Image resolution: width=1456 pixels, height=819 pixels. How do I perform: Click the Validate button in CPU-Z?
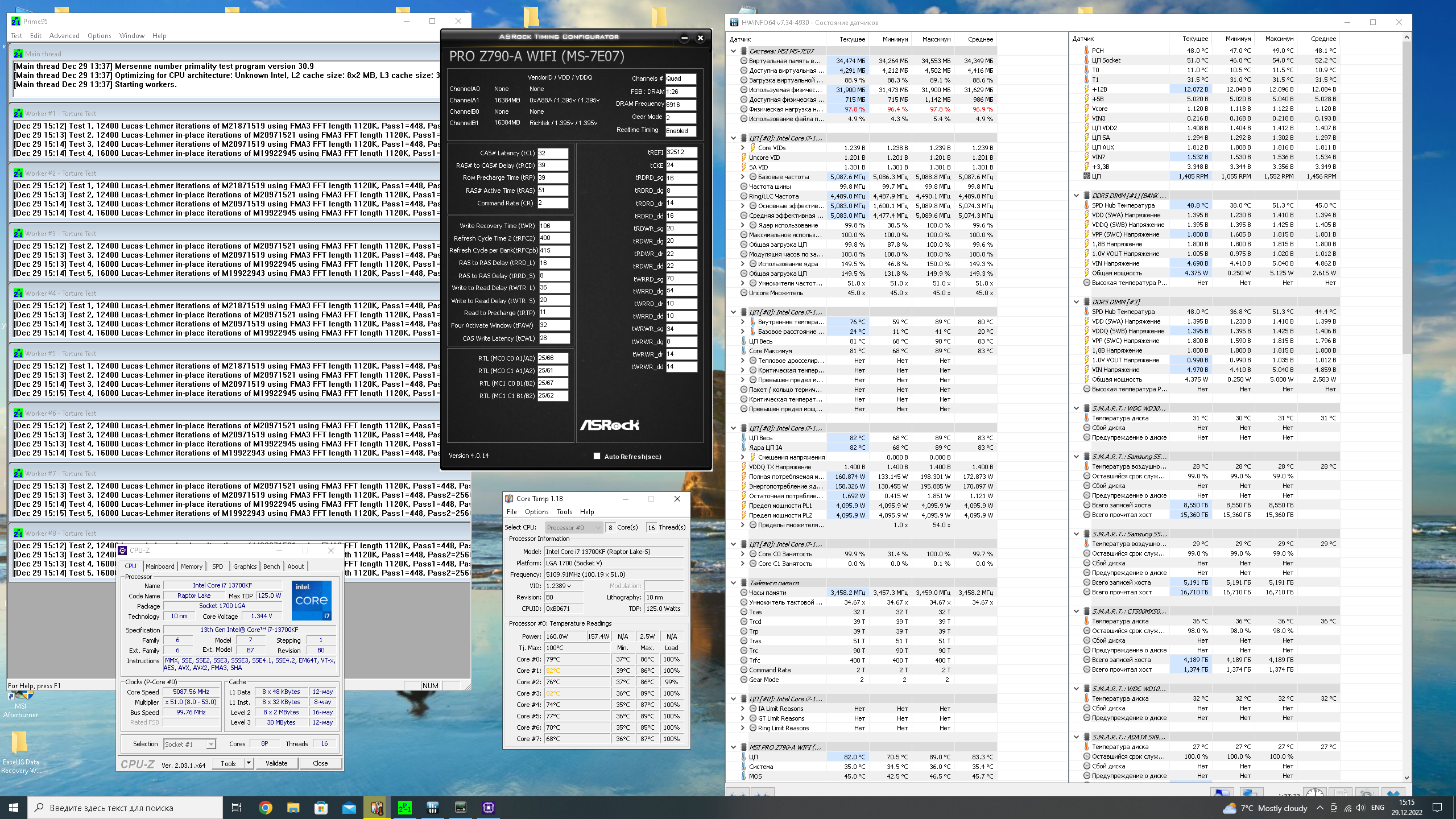276,763
